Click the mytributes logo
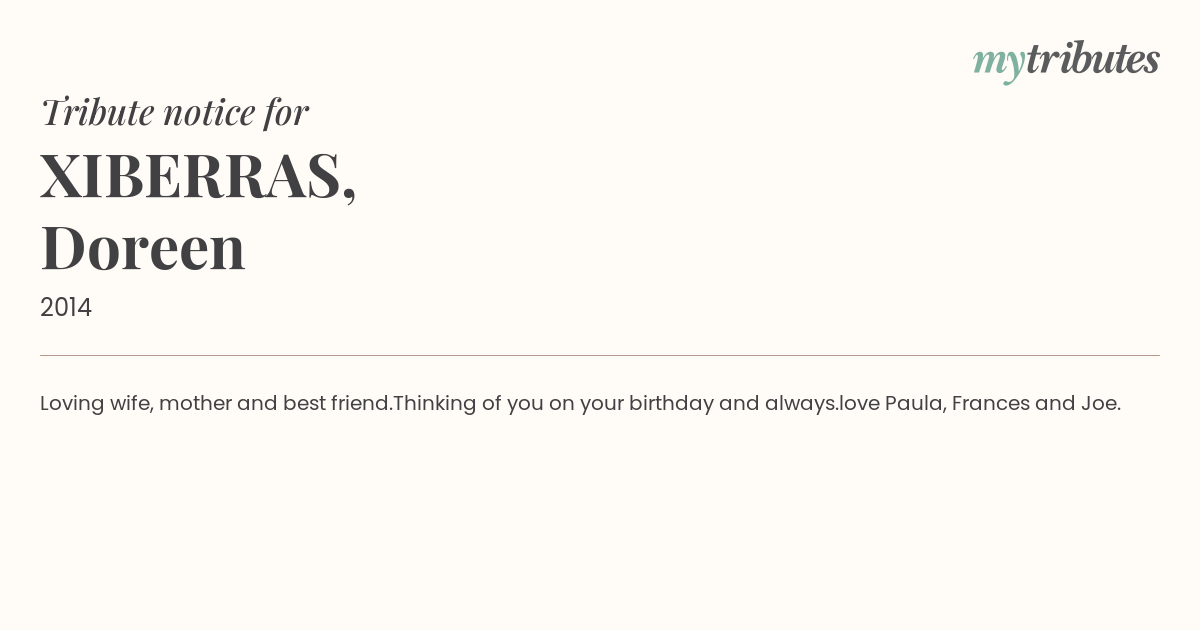 click(1066, 60)
